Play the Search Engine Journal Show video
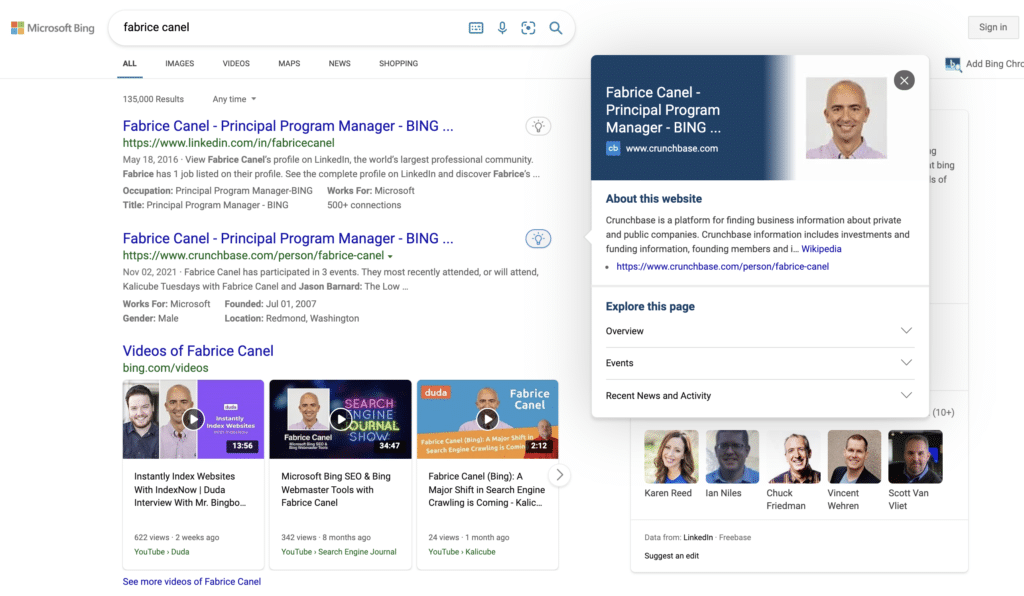Image resolution: width=1024 pixels, height=596 pixels. [x=340, y=419]
